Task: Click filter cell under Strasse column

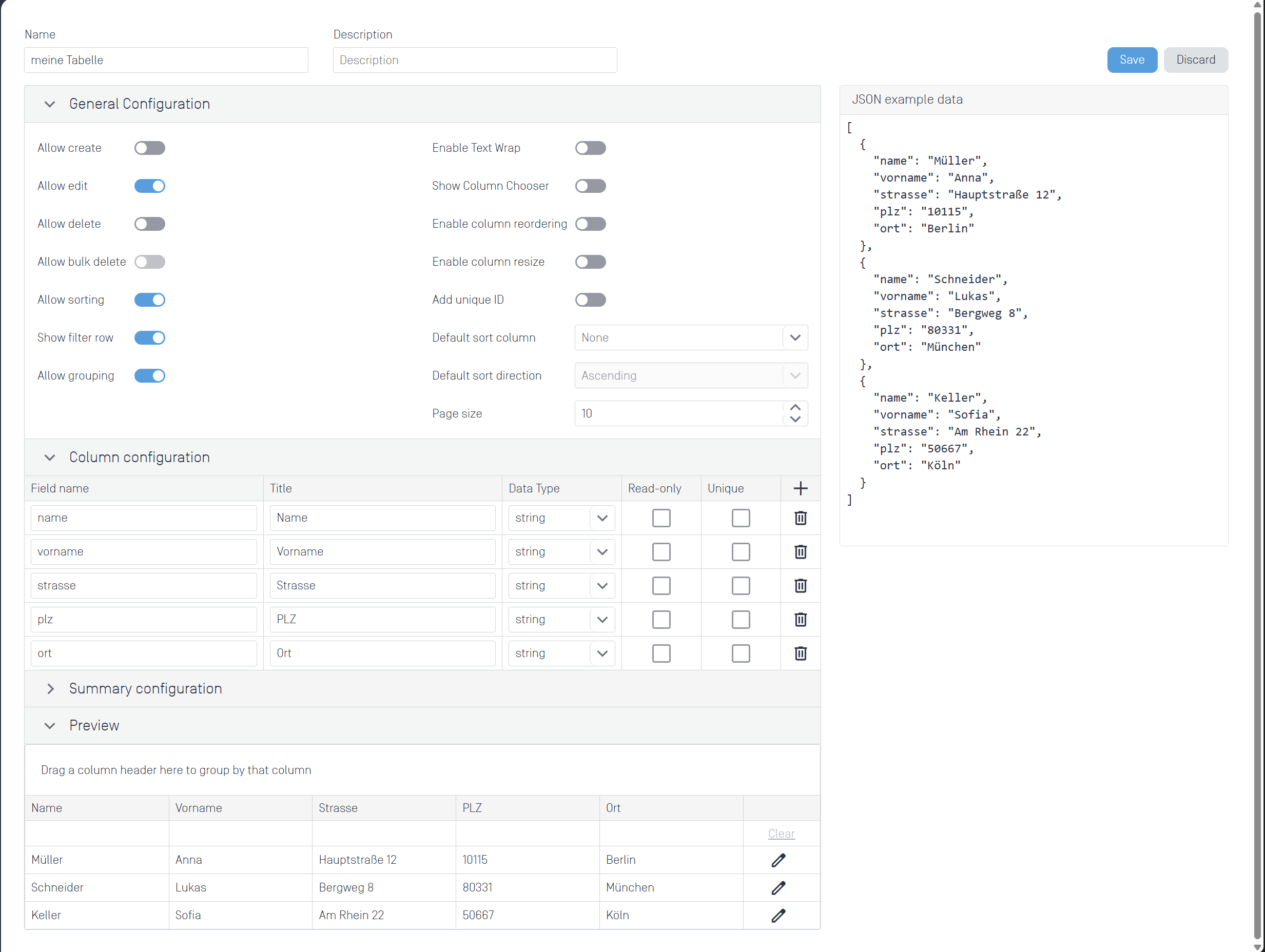Action: point(384,833)
